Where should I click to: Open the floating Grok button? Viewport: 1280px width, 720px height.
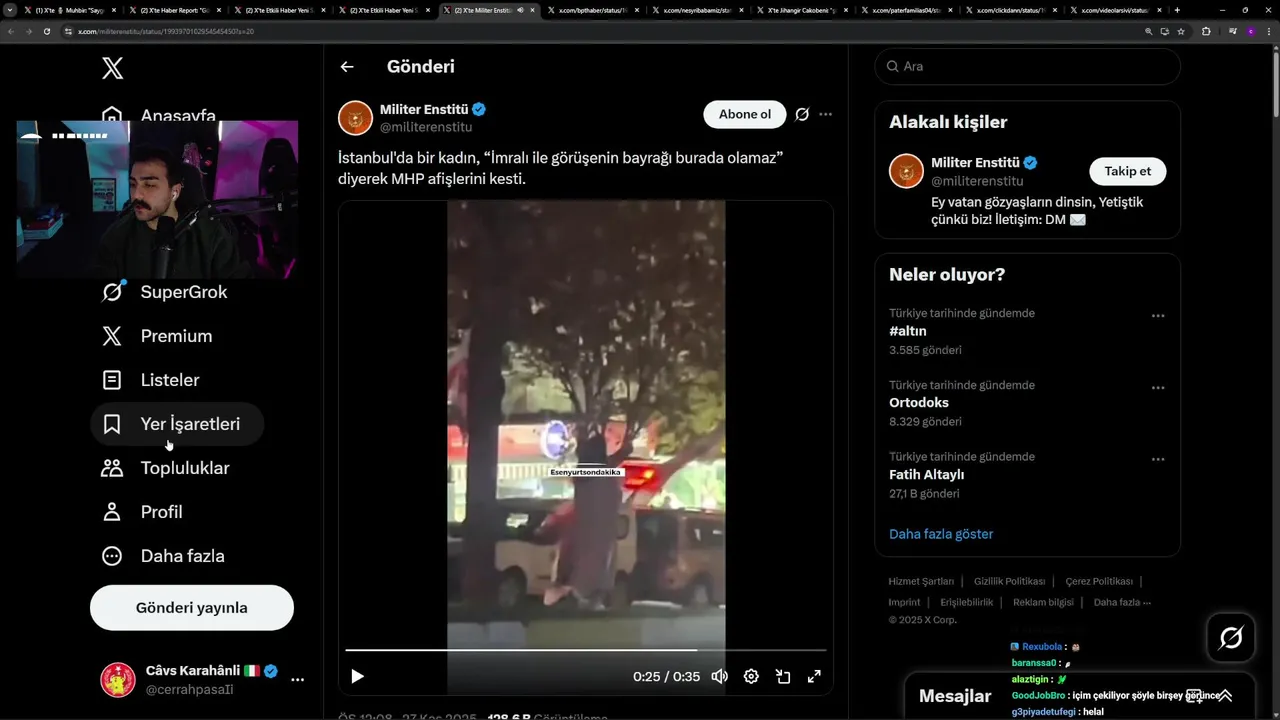click(1230, 638)
